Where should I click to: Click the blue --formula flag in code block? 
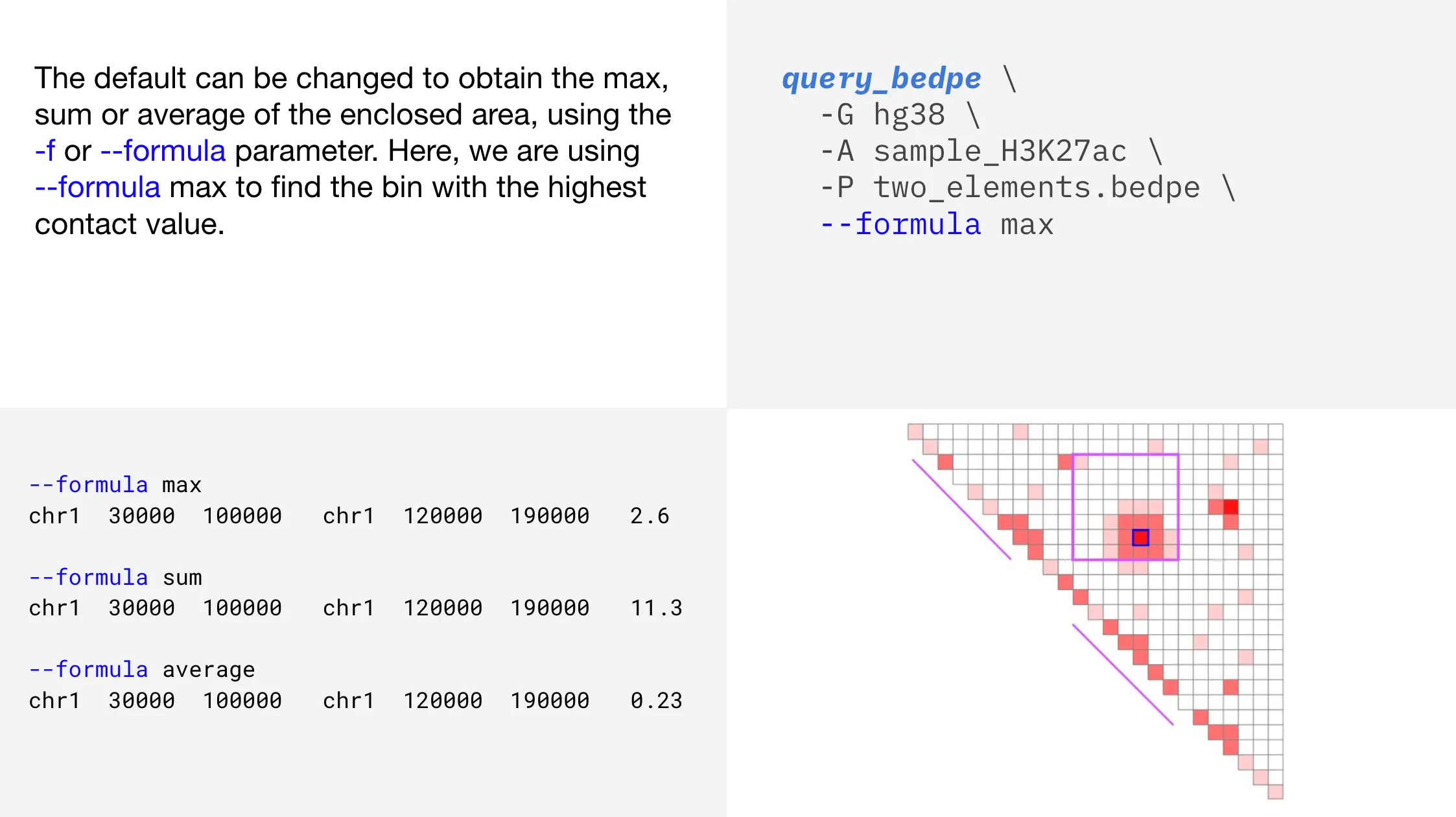coord(900,224)
